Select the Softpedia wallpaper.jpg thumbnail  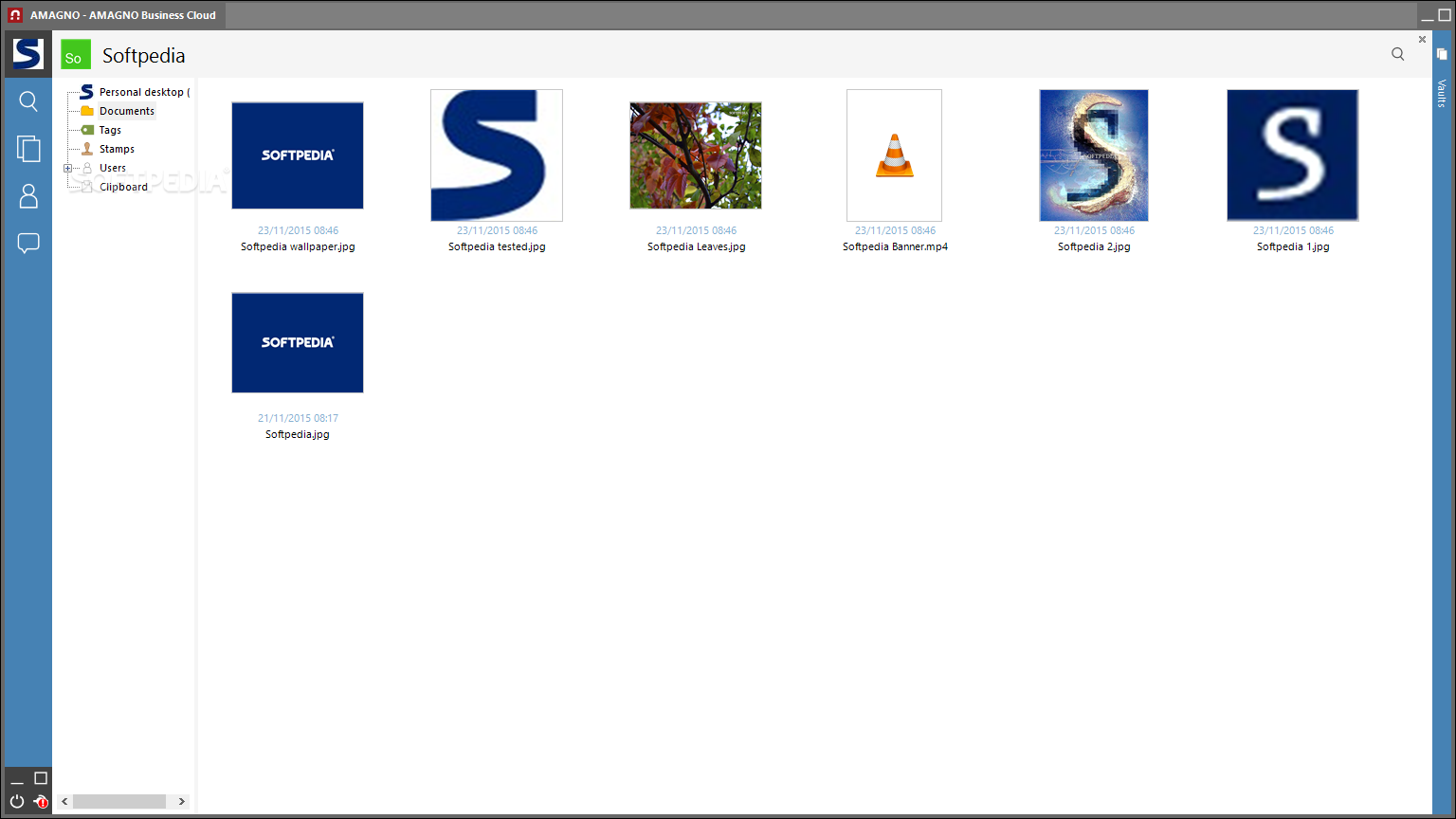click(x=298, y=155)
